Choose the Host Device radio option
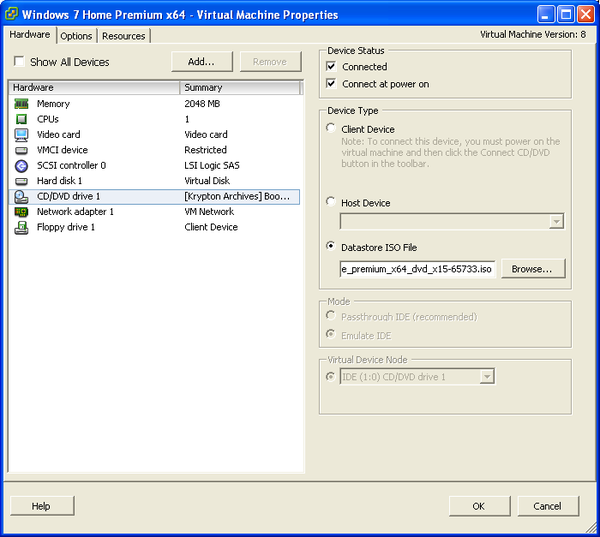 (x=331, y=202)
